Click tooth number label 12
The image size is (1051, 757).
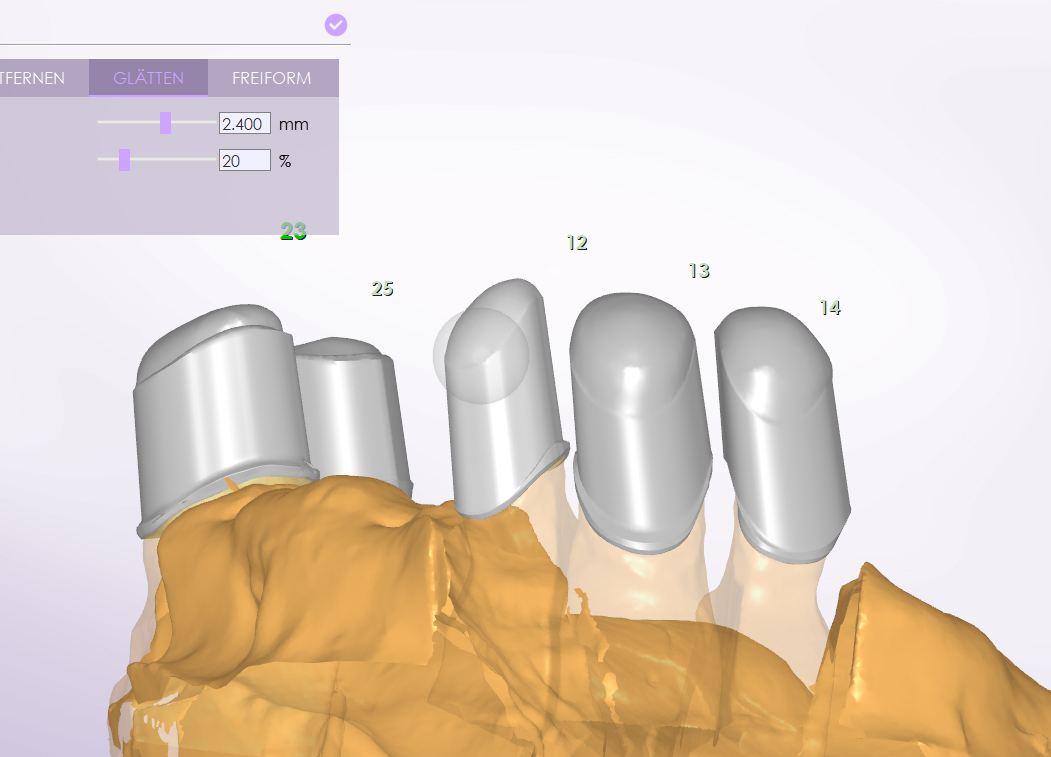576,243
